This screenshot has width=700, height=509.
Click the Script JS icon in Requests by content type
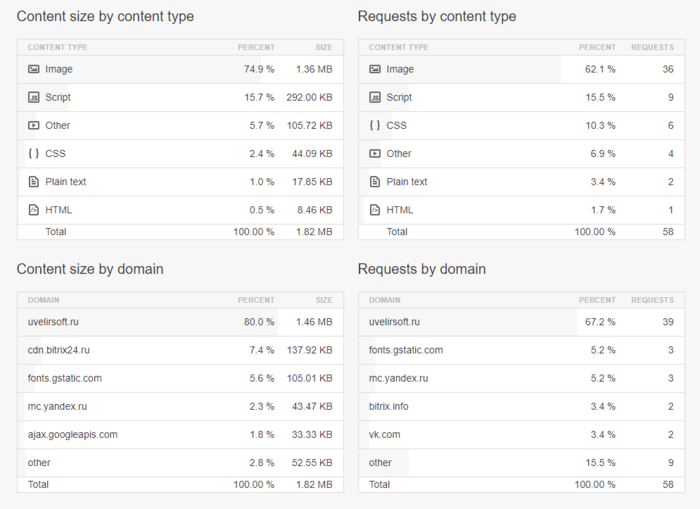point(375,97)
